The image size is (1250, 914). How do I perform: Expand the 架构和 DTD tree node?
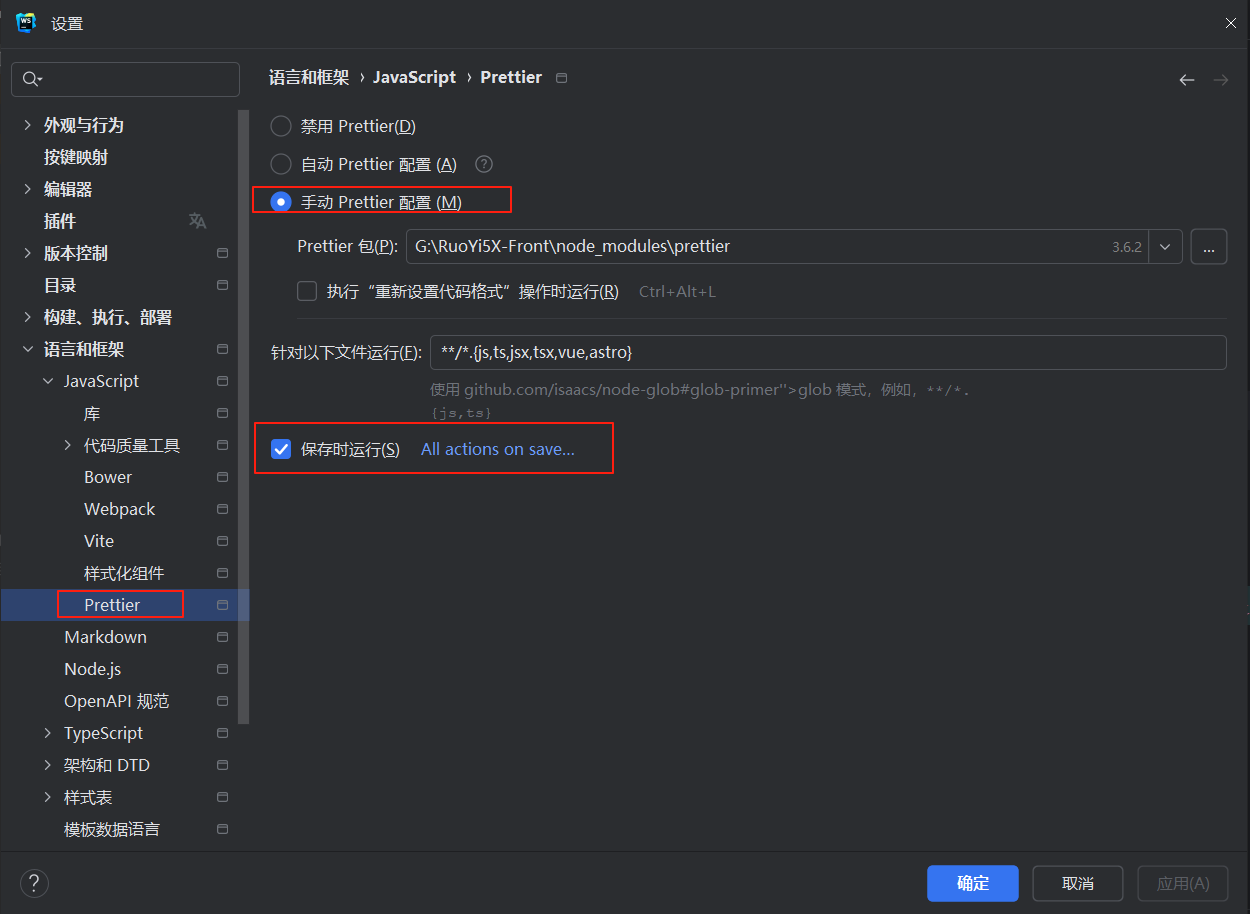tap(48, 765)
